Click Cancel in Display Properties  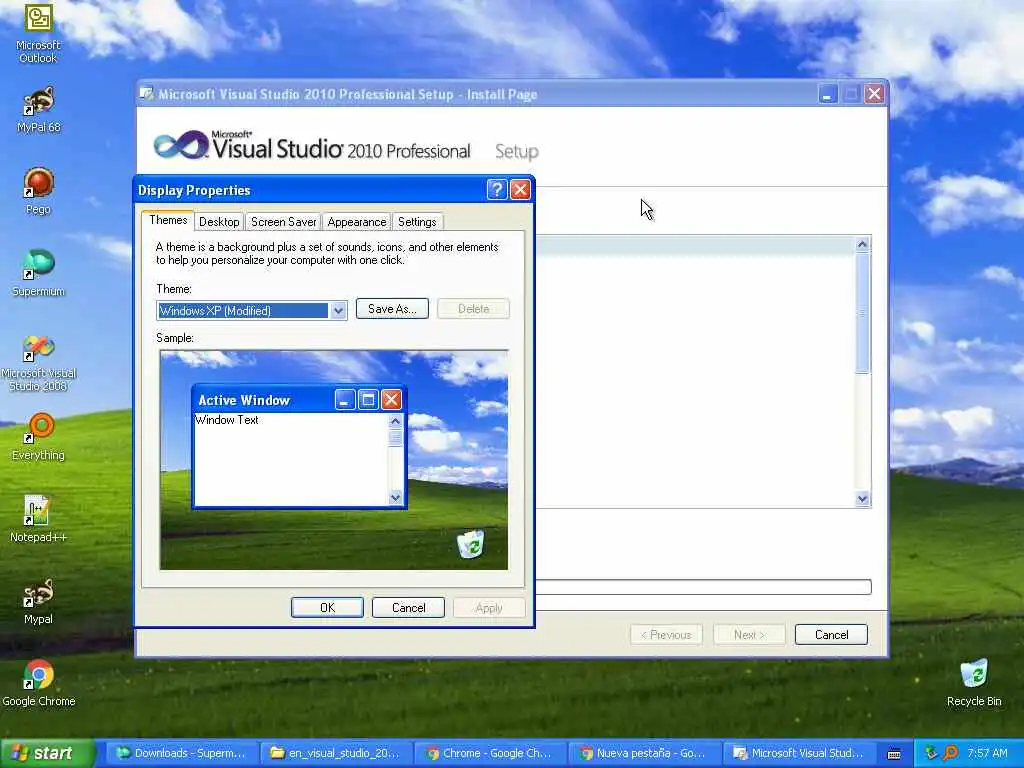pyautogui.click(x=408, y=608)
